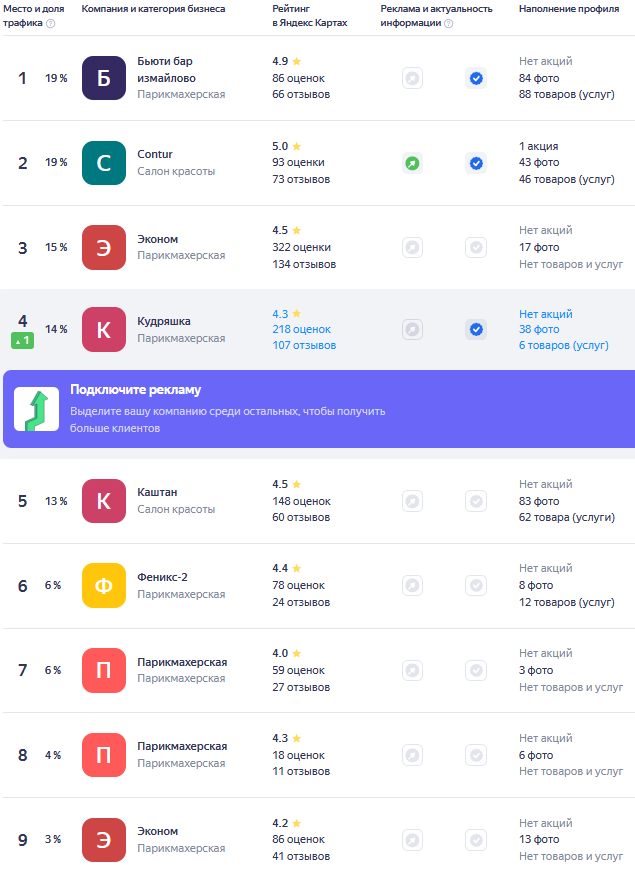Image resolution: width=635 pixels, height=875 pixels.
Task: Click the avatar in rank 8 Парикмахерская row
Action: [104, 755]
